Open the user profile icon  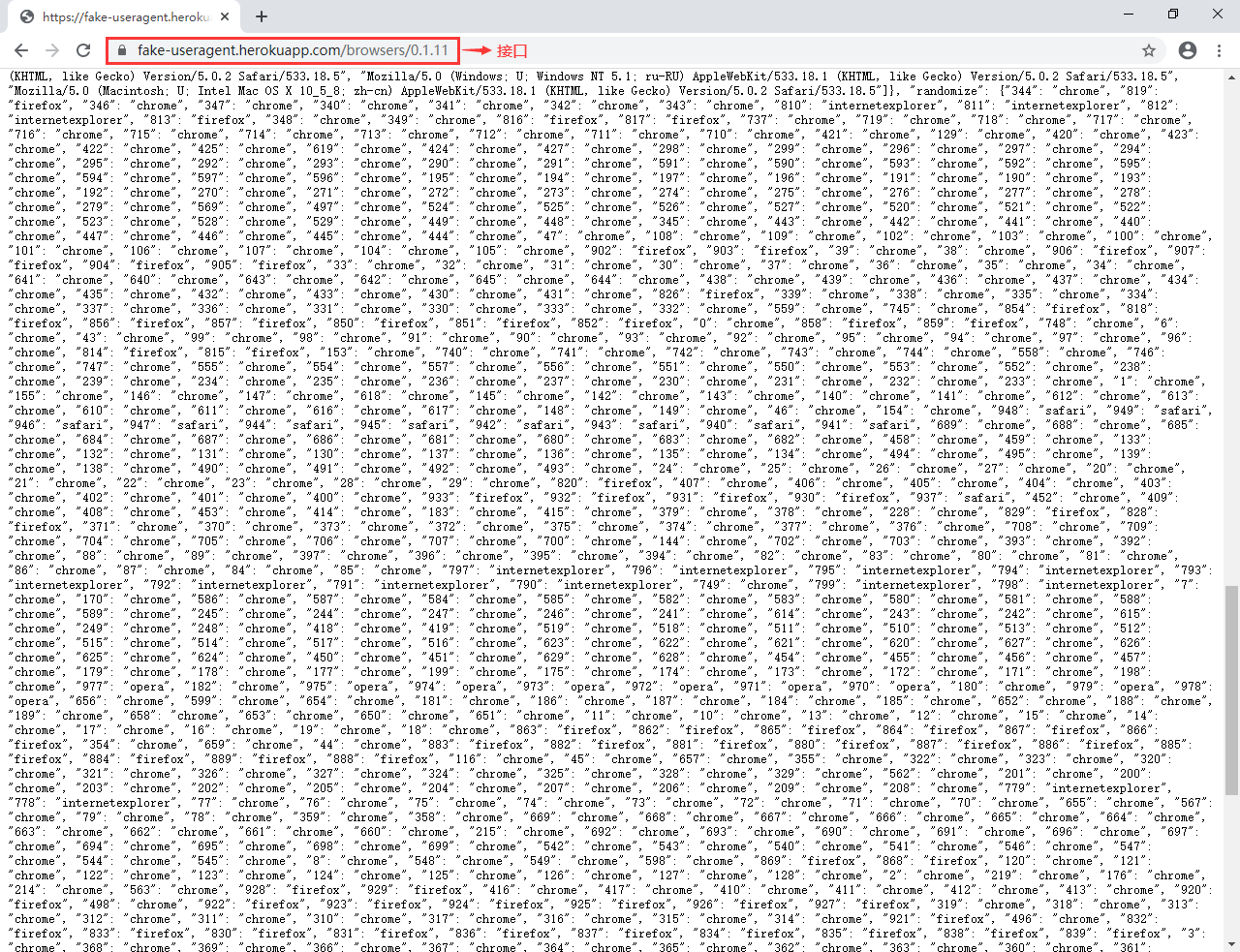1188,50
